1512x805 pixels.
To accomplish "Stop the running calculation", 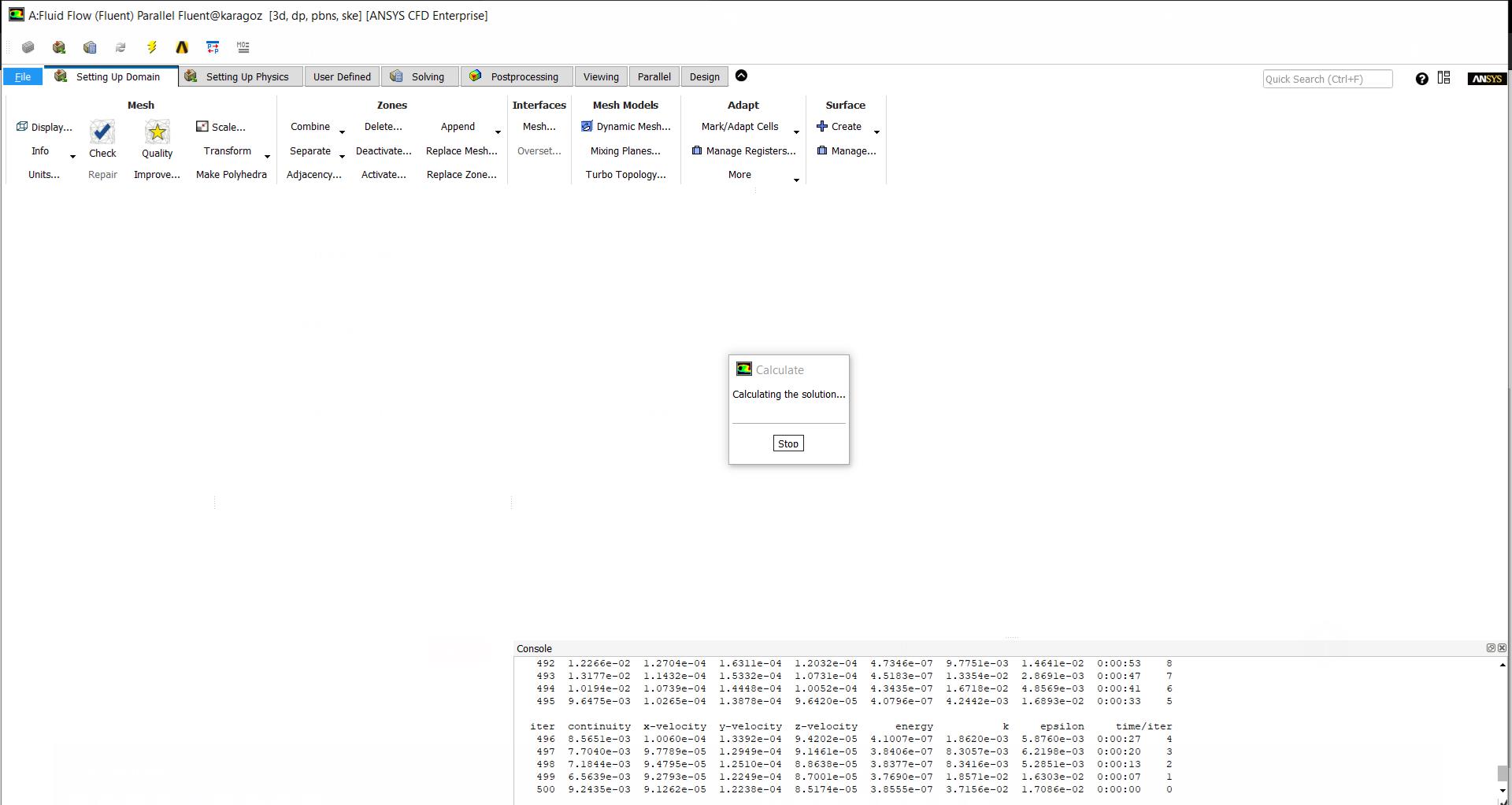I will (x=788, y=443).
